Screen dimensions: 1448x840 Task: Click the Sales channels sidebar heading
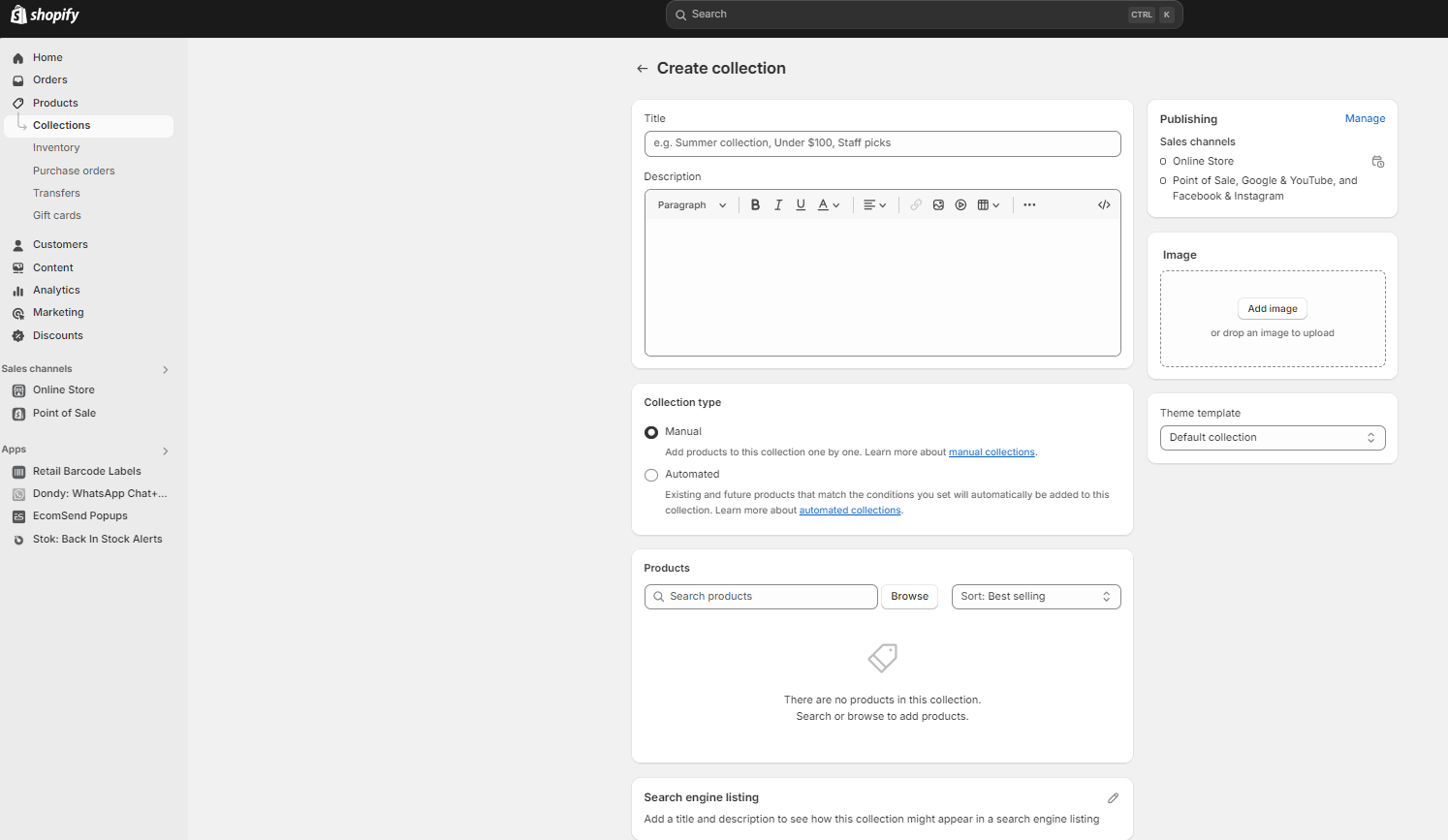pyautogui.click(x=37, y=369)
